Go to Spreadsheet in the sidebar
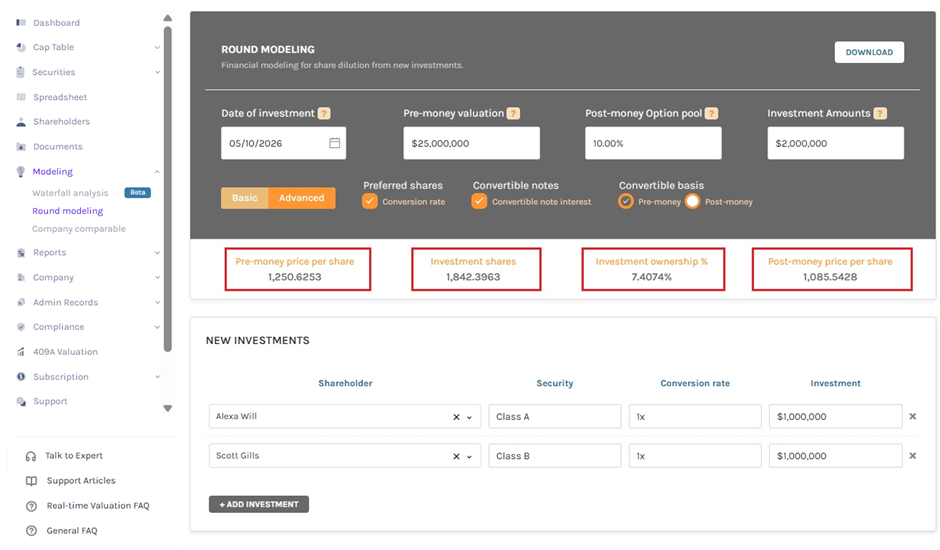This screenshot has width=940, height=550. [x=60, y=97]
